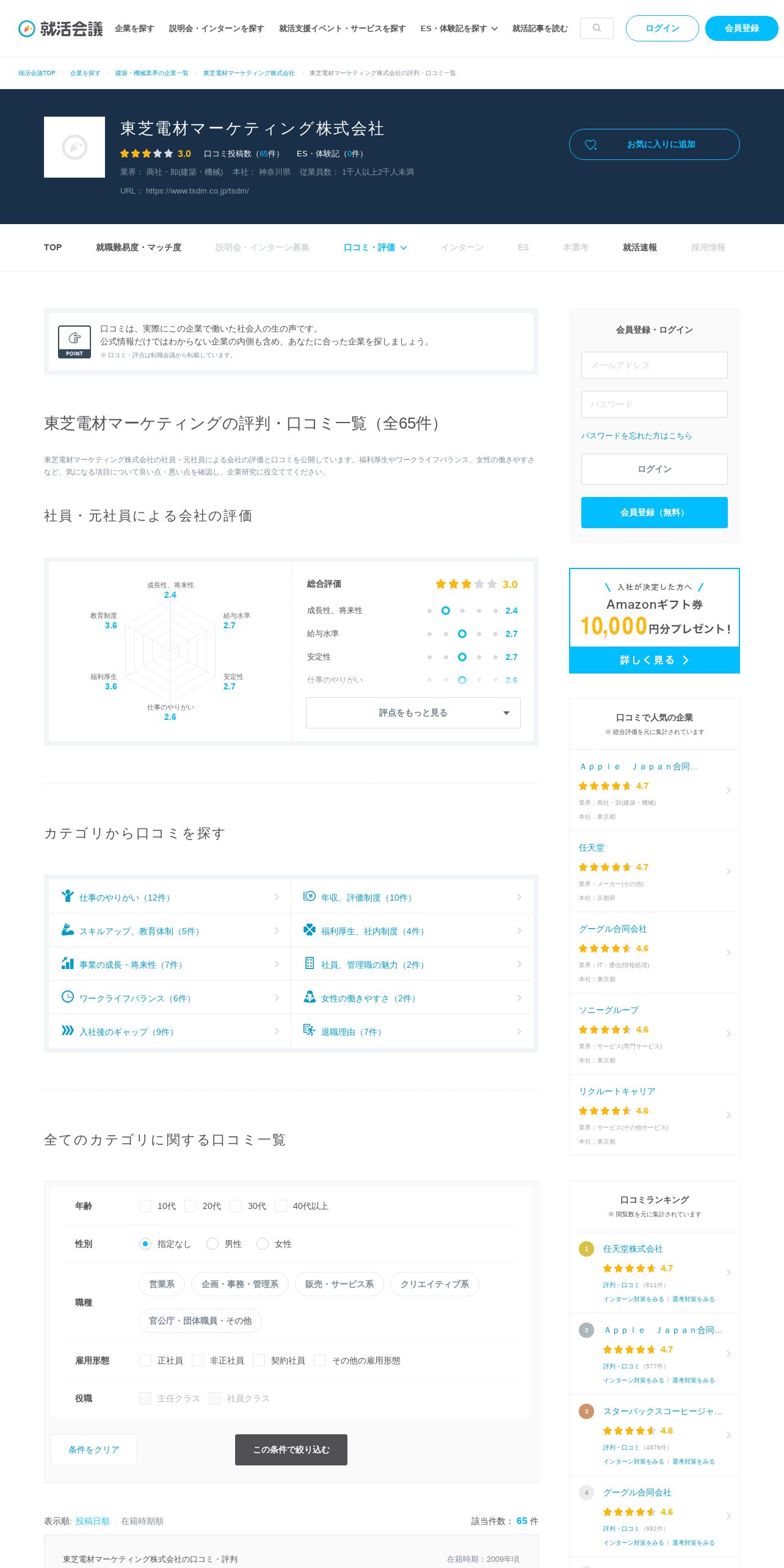
Task: Click the パスワード input field
Action: click(655, 404)
